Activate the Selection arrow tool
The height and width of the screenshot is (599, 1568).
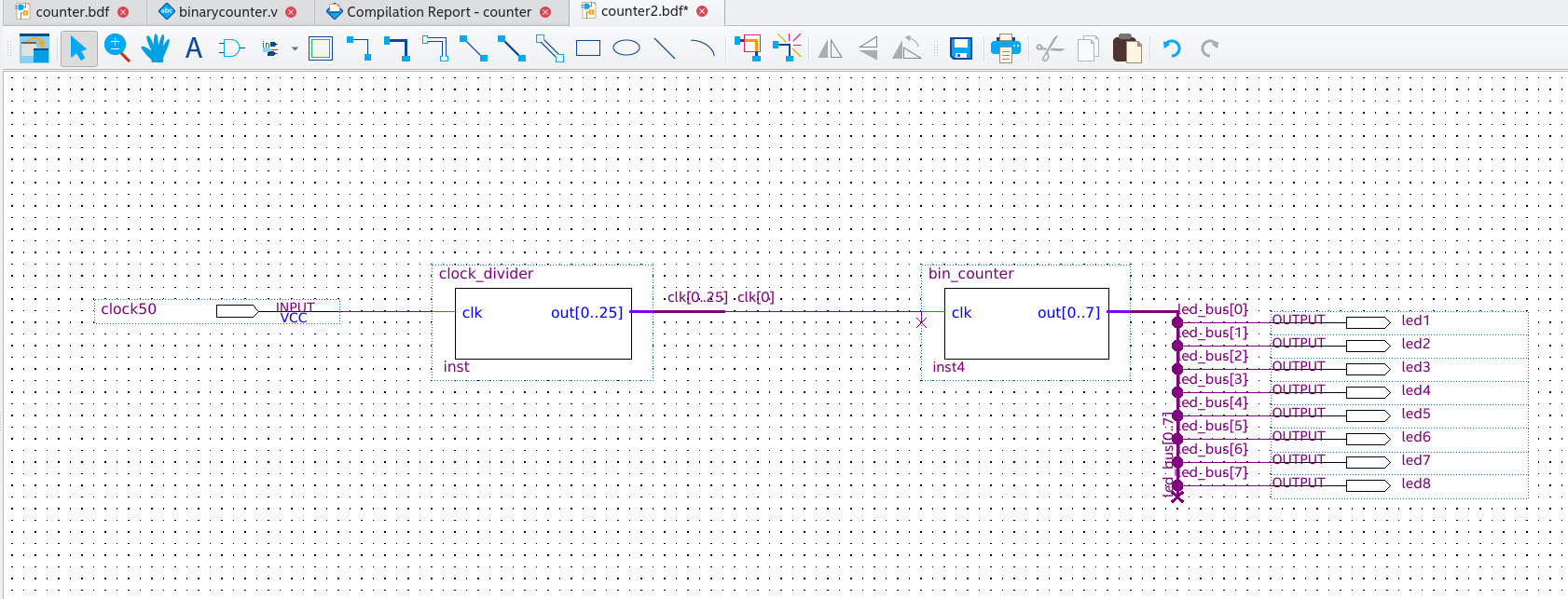tap(78, 48)
